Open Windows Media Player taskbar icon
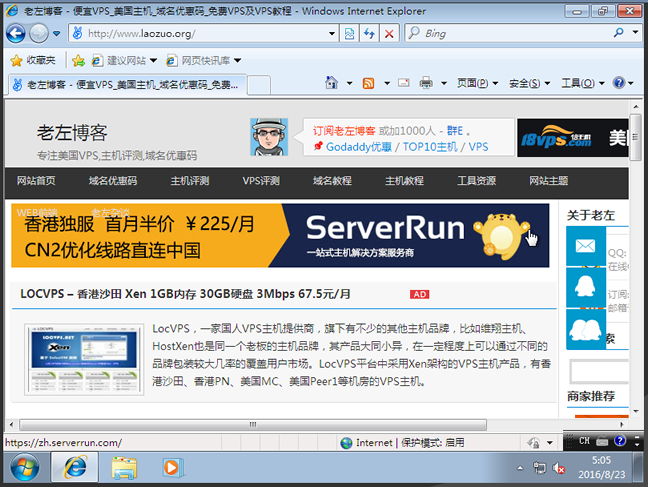Viewport: 648px width, 487px height. (172, 468)
